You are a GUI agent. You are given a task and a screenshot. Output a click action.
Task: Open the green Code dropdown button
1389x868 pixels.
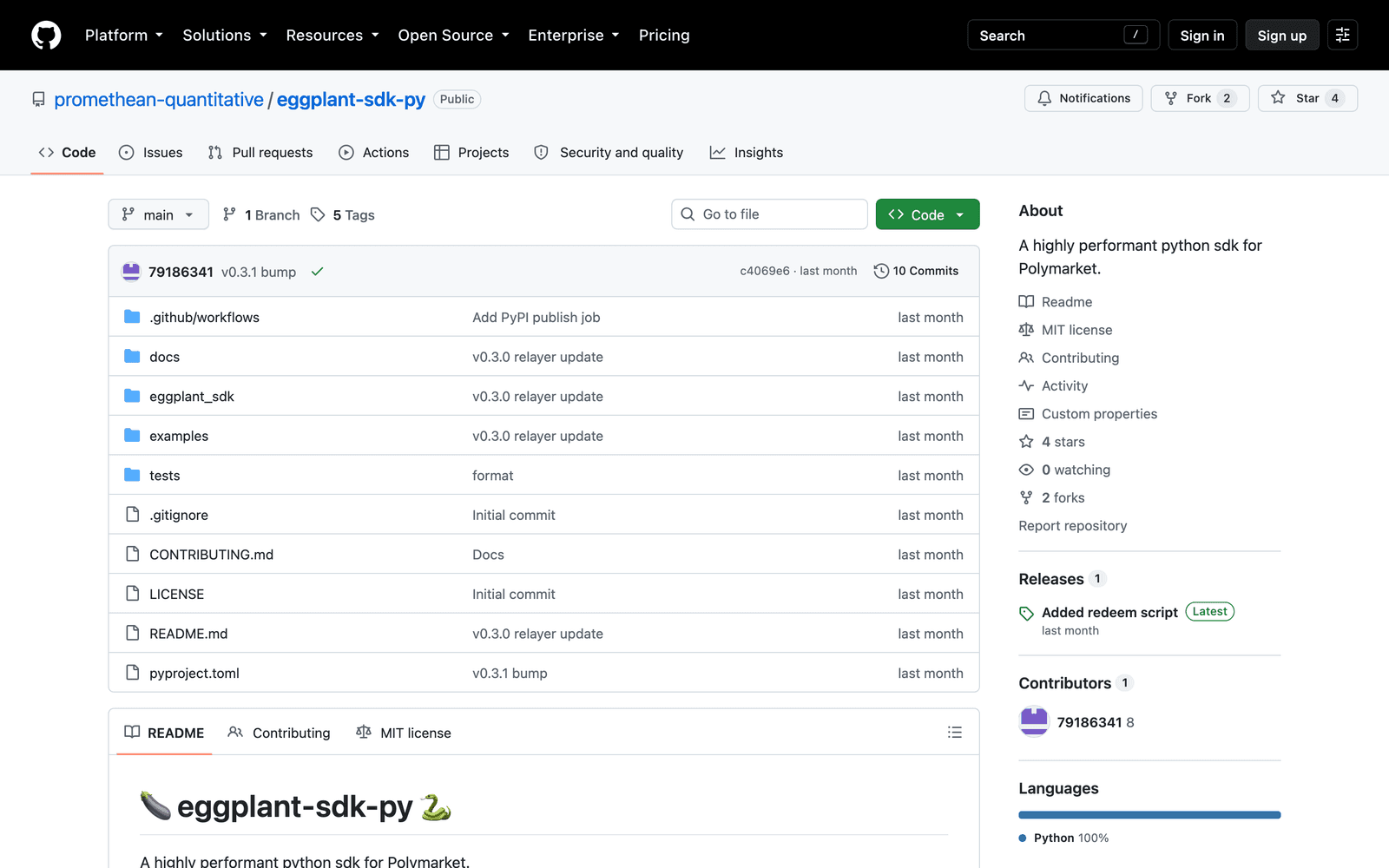[x=927, y=214]
